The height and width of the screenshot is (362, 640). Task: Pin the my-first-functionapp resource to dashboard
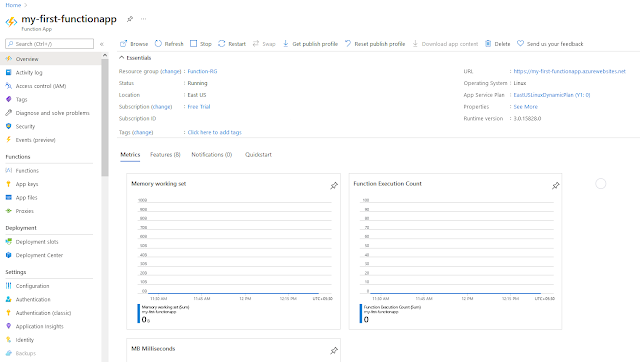click(x=130, y=19)
